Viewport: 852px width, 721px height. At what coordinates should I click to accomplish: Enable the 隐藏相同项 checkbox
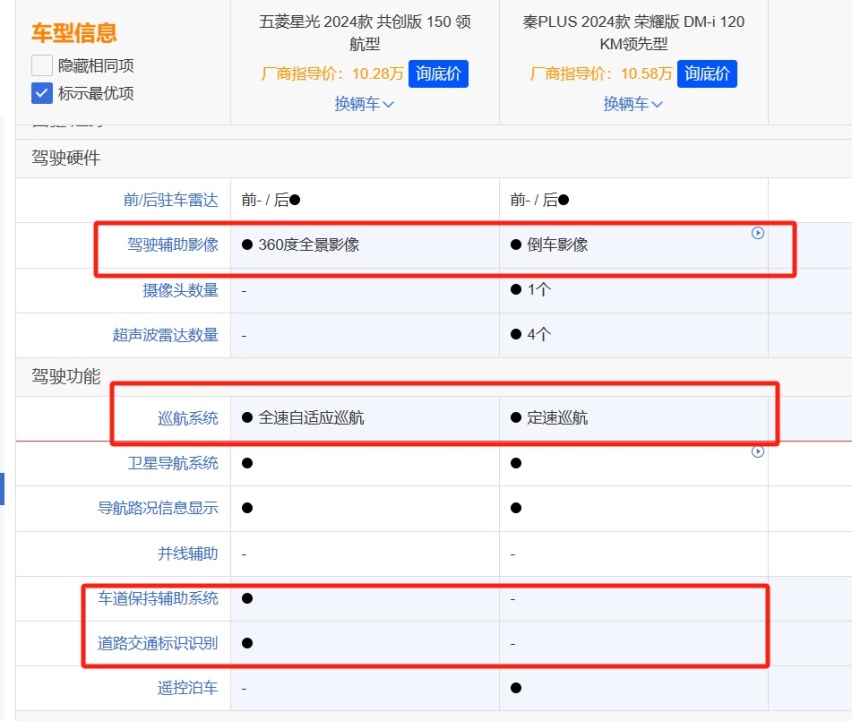pyautogui.click(x=42, y=65)
